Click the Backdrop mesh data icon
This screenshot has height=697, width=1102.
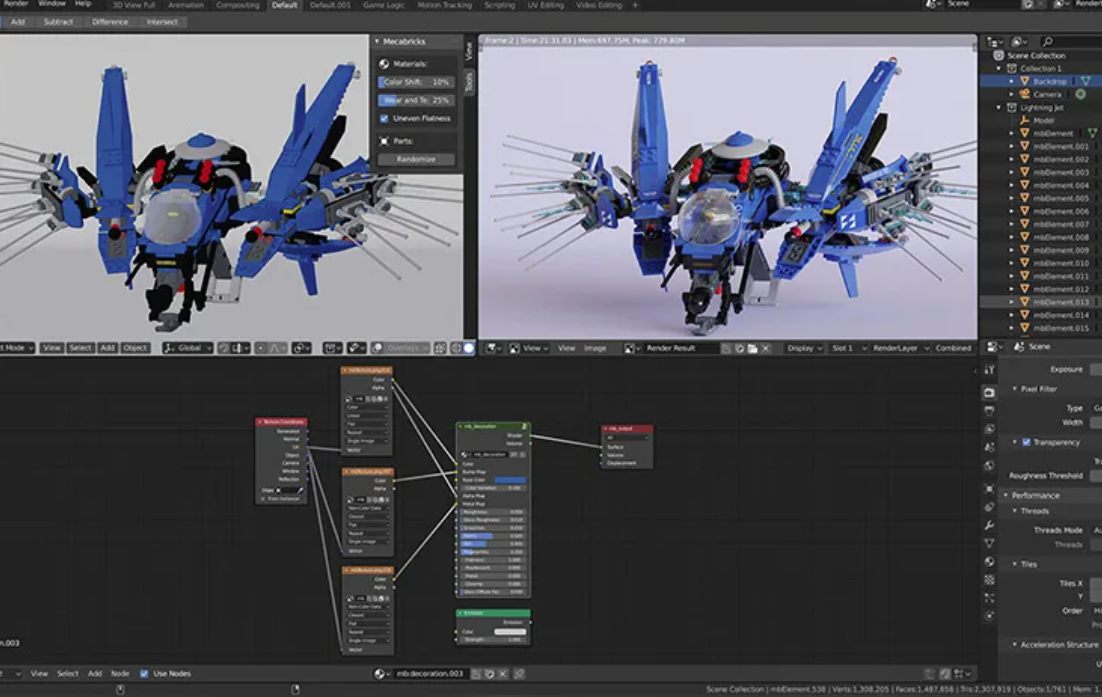point(1086,82)
